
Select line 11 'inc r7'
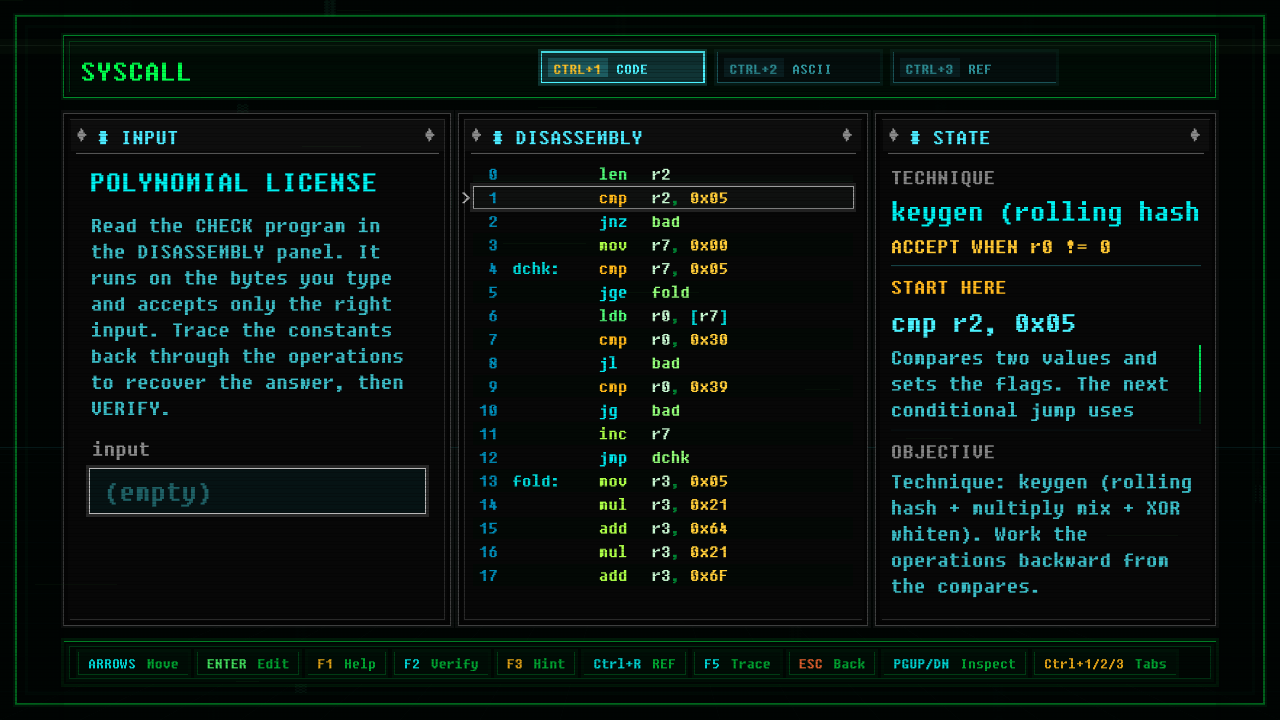coord(663,434)
